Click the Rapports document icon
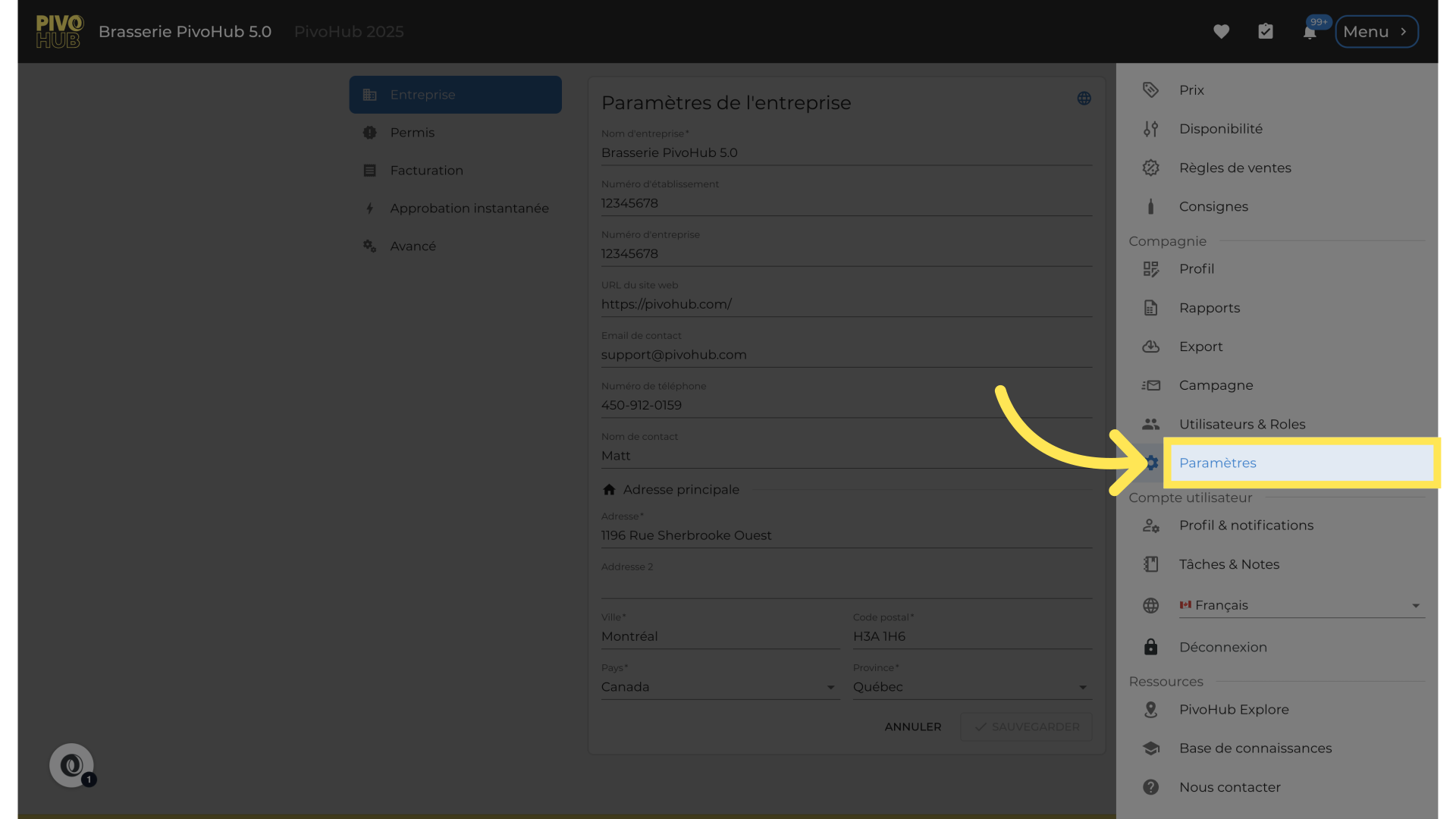This screenshot has width=1456, height=819. [x=1150, y=308]
